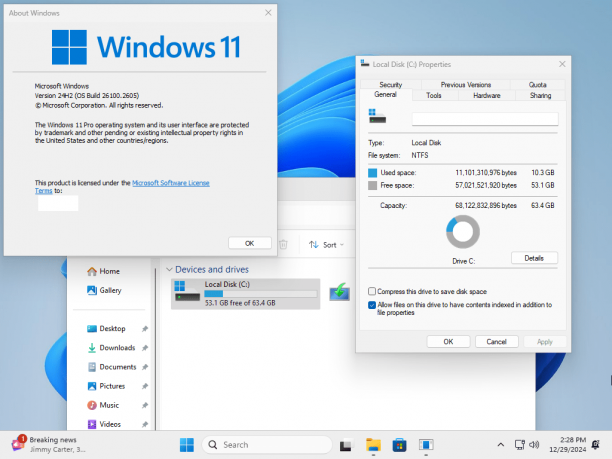Open notifications bell icon in tray
Image resolution: width=612 pixels, height=459 pixels.
(x=596, y=445)
